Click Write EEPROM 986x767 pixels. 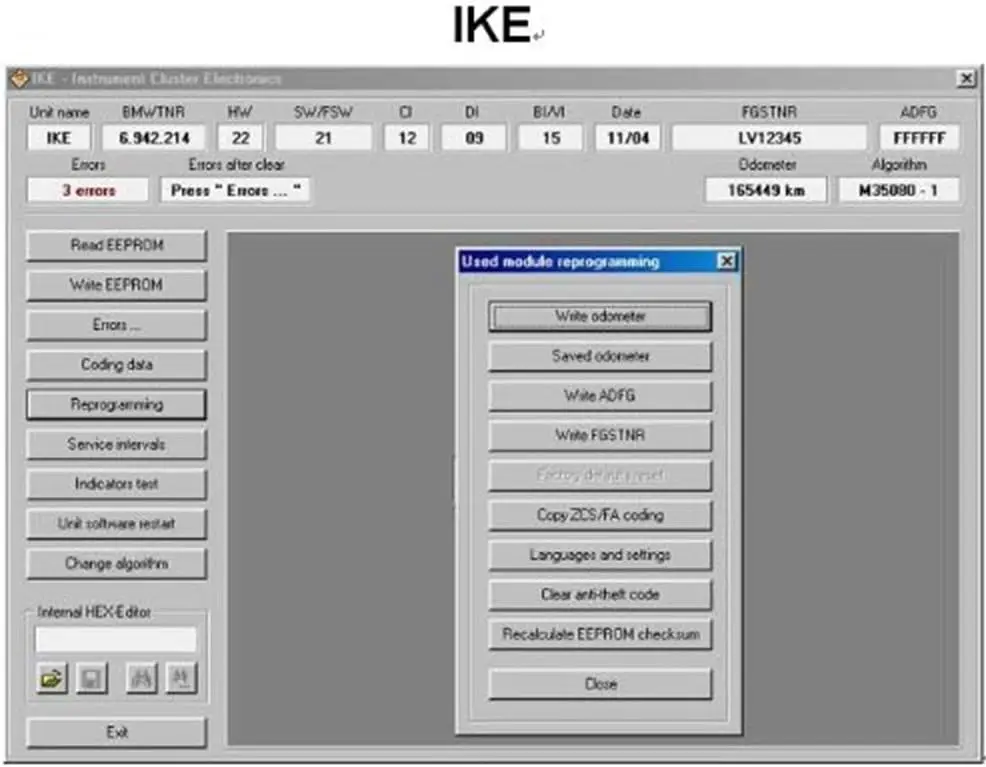[x=117, y=285]
